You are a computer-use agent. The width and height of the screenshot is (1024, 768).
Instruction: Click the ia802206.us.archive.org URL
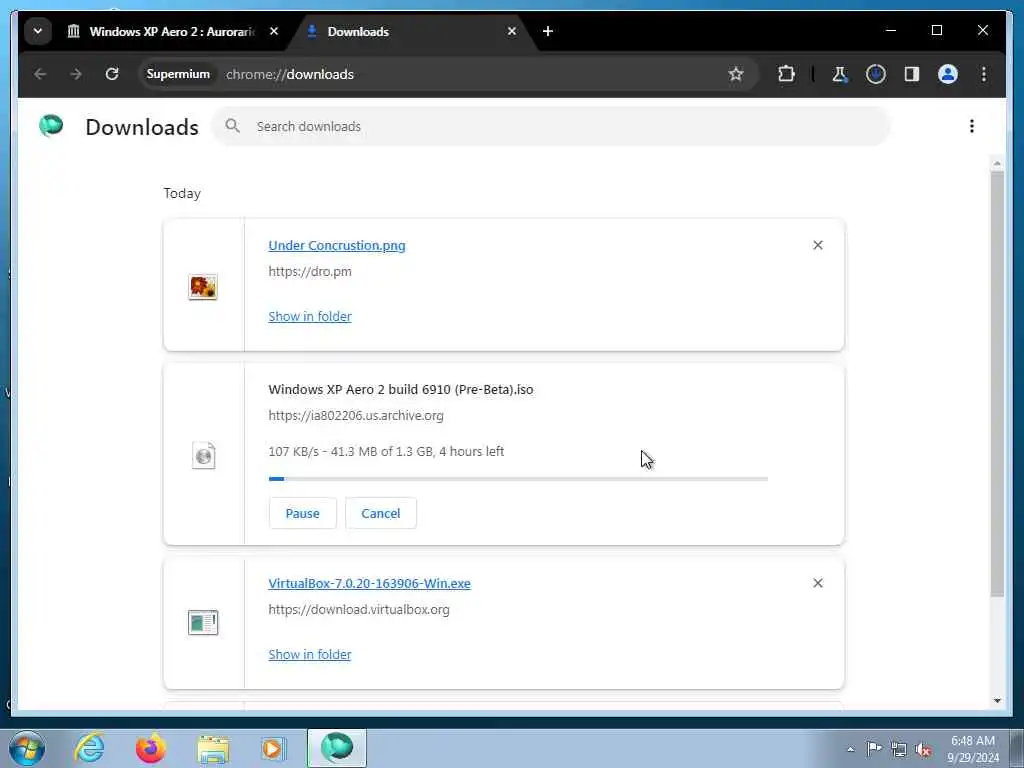pos(356,415)
